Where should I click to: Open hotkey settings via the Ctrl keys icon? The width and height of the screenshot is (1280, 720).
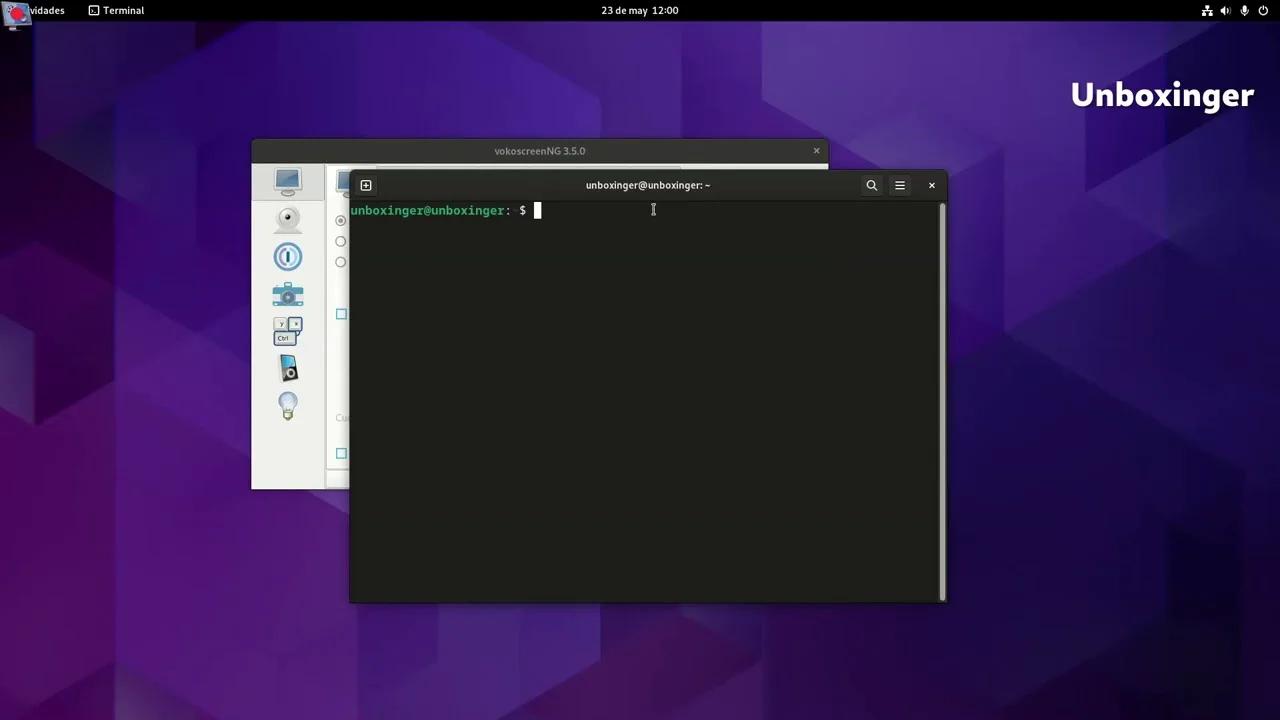coord(287,330)
